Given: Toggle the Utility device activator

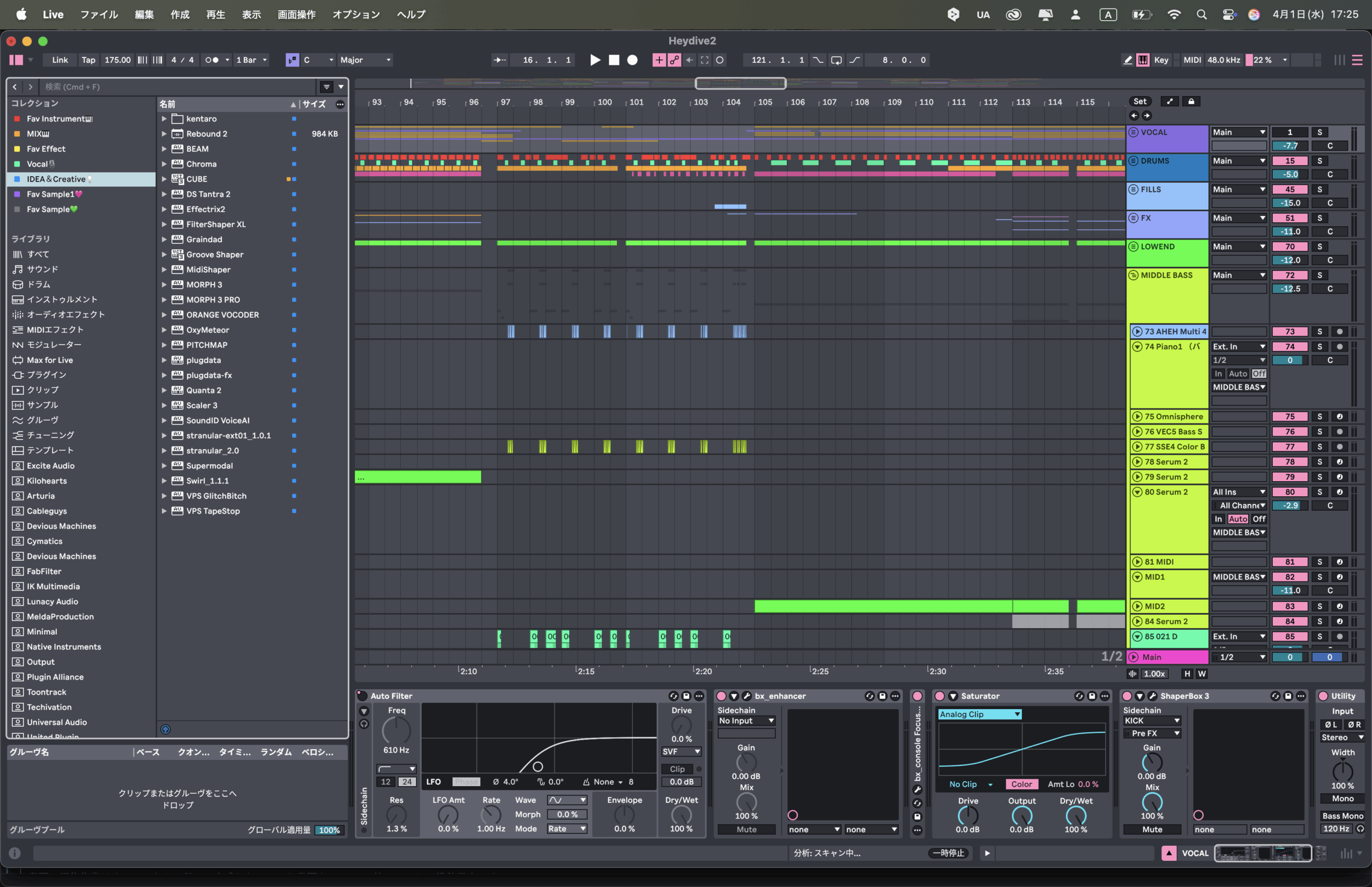Looking at the screenshot, I should pyautogui.click(x=1323, y=696).
